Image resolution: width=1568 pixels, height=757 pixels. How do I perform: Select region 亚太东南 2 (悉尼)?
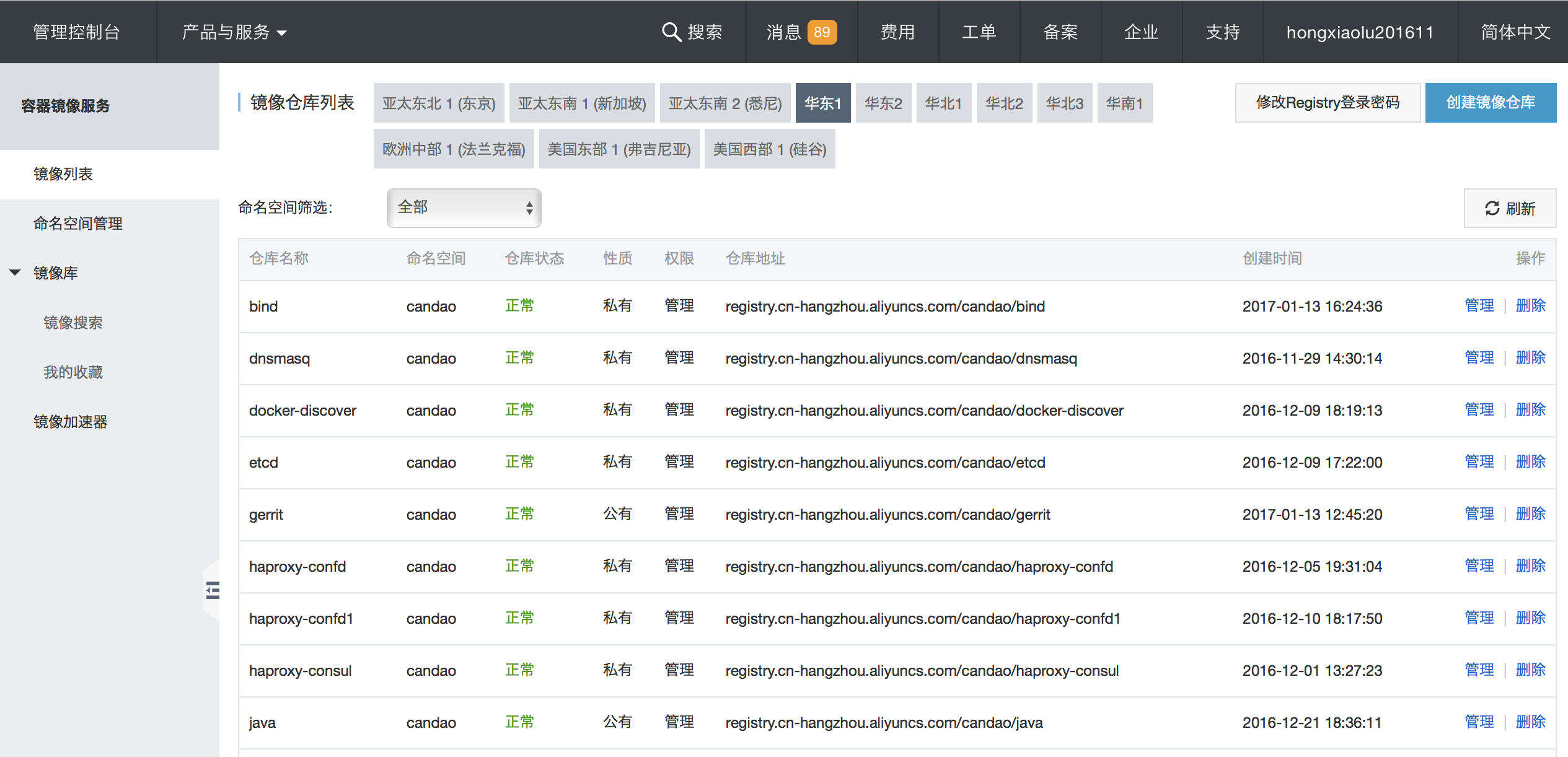(x=725, y=103)
